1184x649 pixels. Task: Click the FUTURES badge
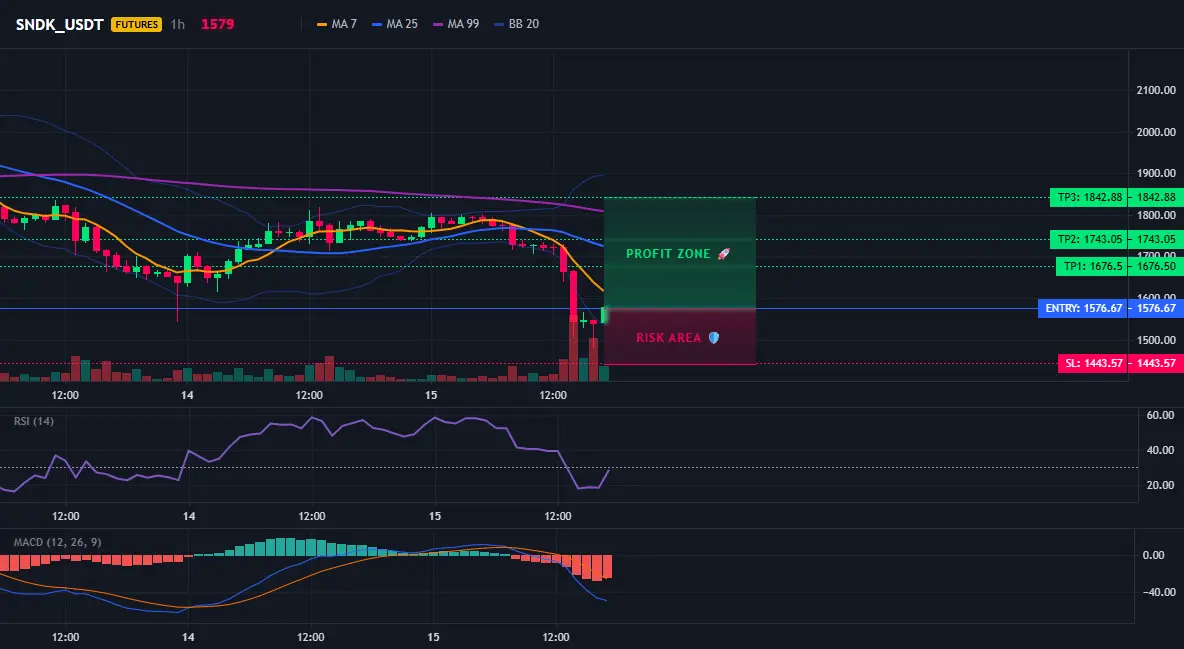click(x=137, y=24)
